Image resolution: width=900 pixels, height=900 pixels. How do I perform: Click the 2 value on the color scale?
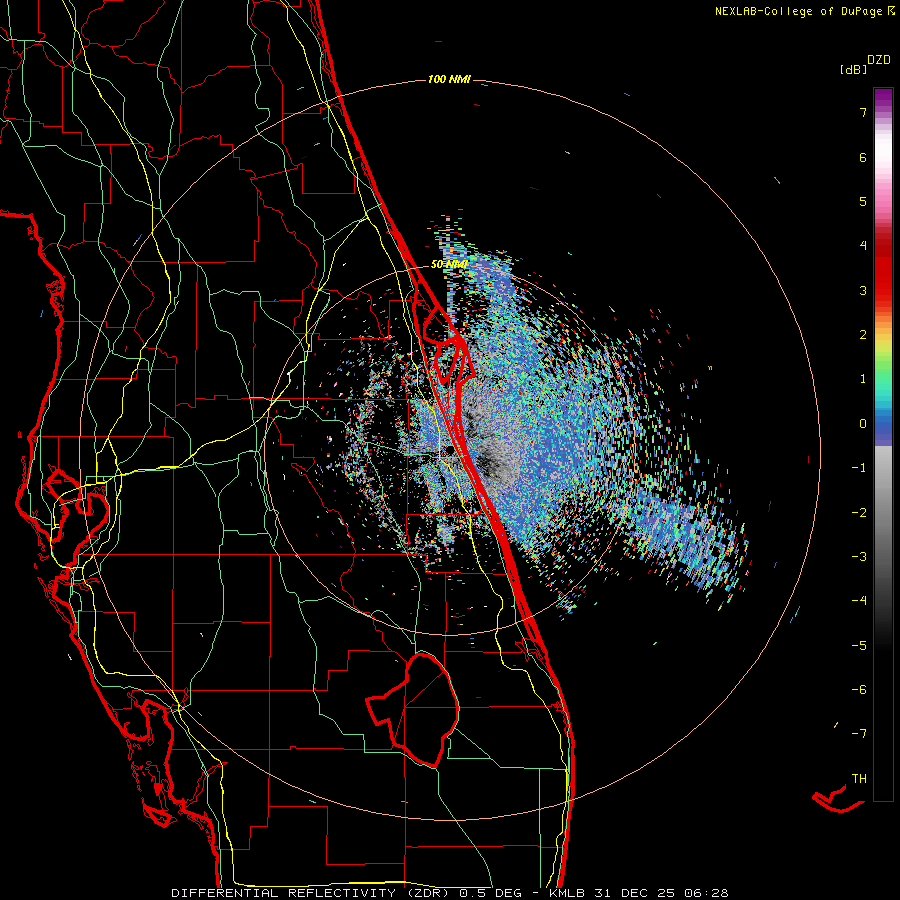click(x=863, y=335)
